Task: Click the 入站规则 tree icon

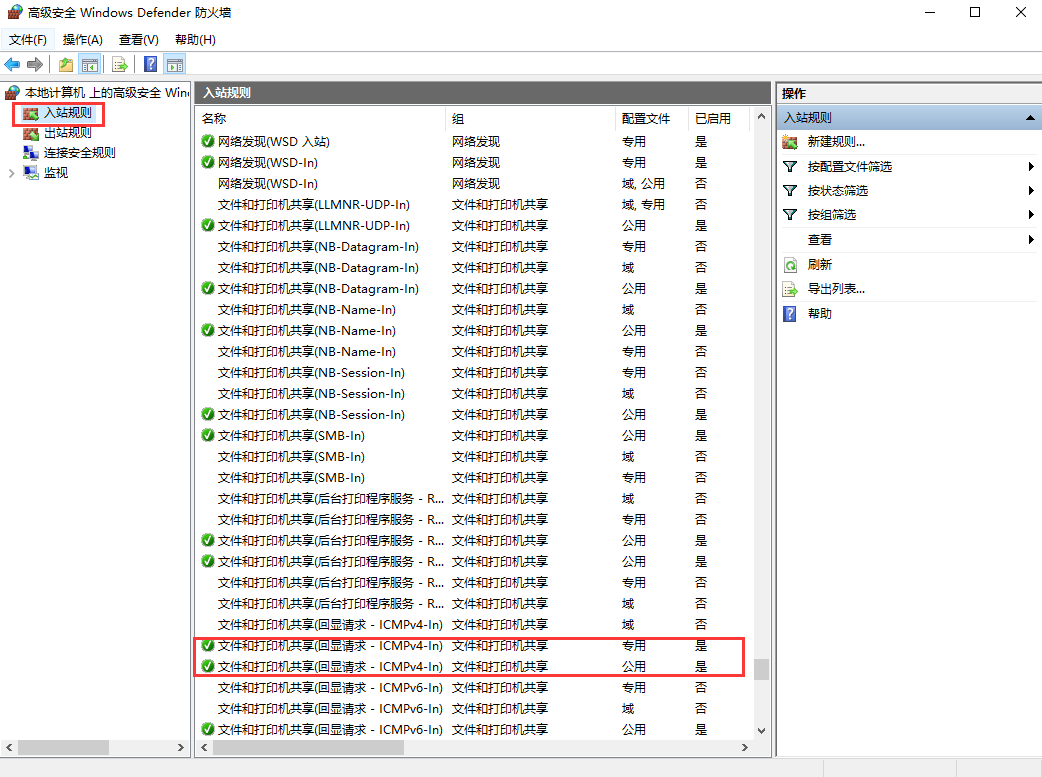Action: tap(31, 114)
